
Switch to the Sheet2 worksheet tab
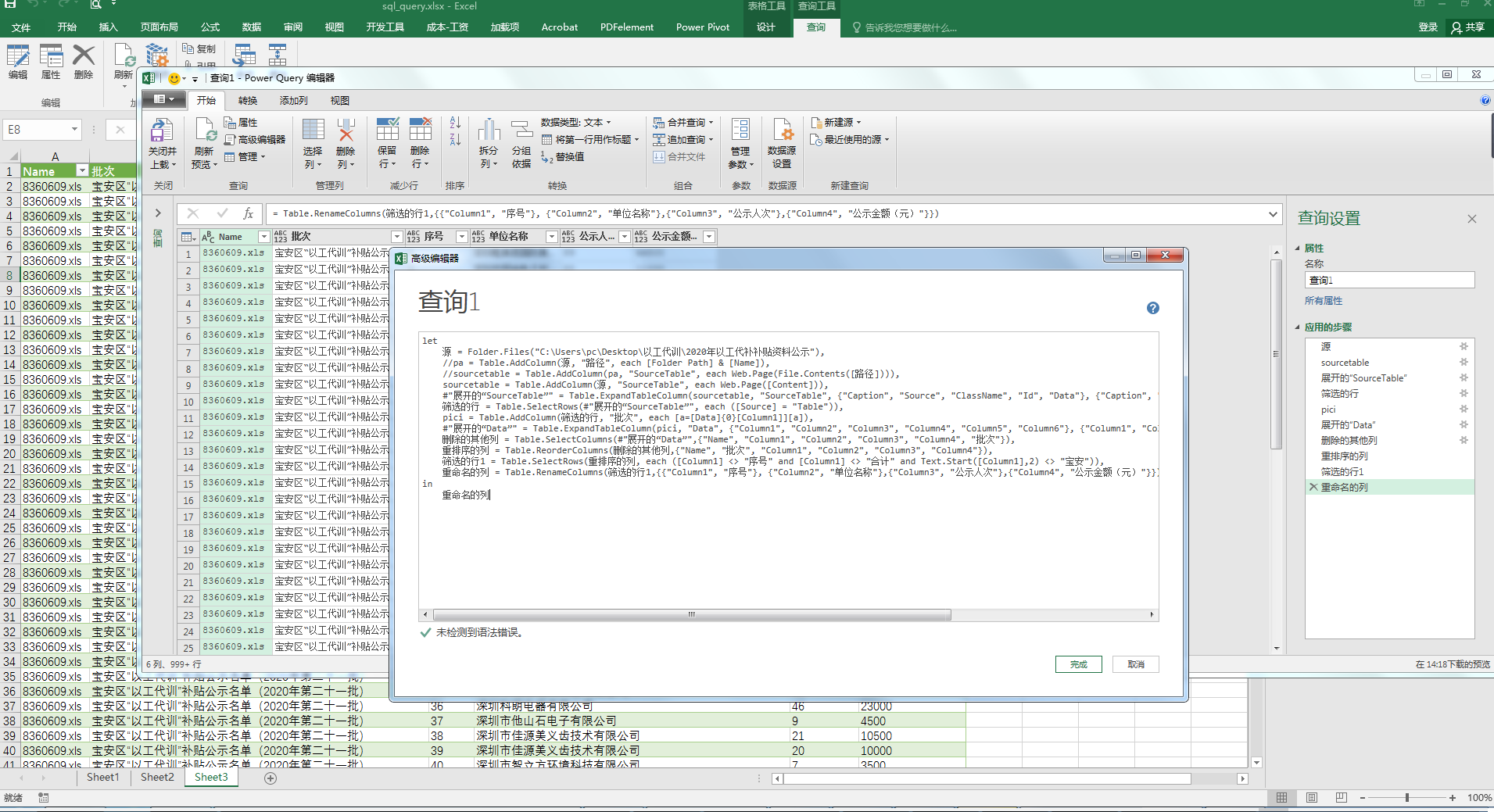(x=157, y=778)
